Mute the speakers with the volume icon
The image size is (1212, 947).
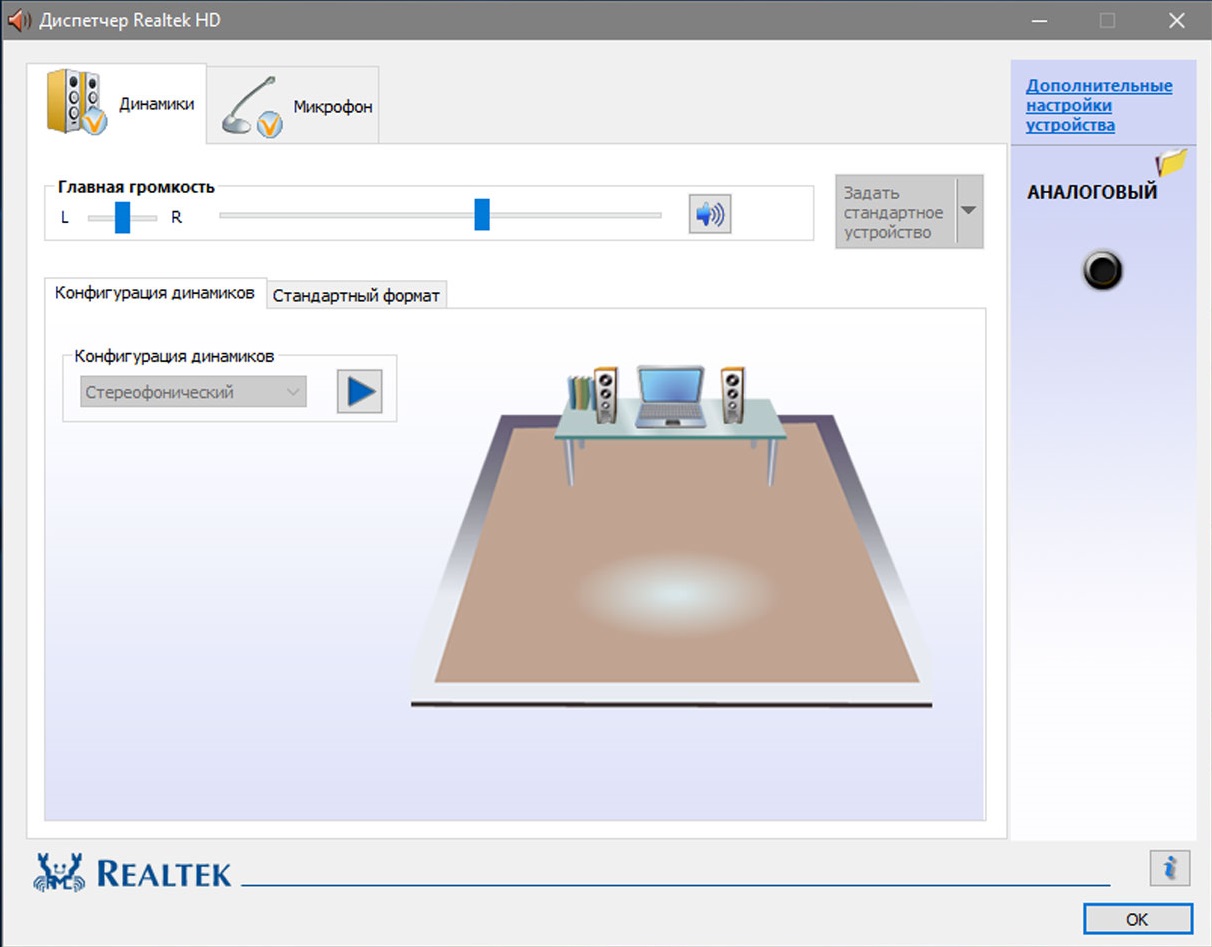click(710, 214)
